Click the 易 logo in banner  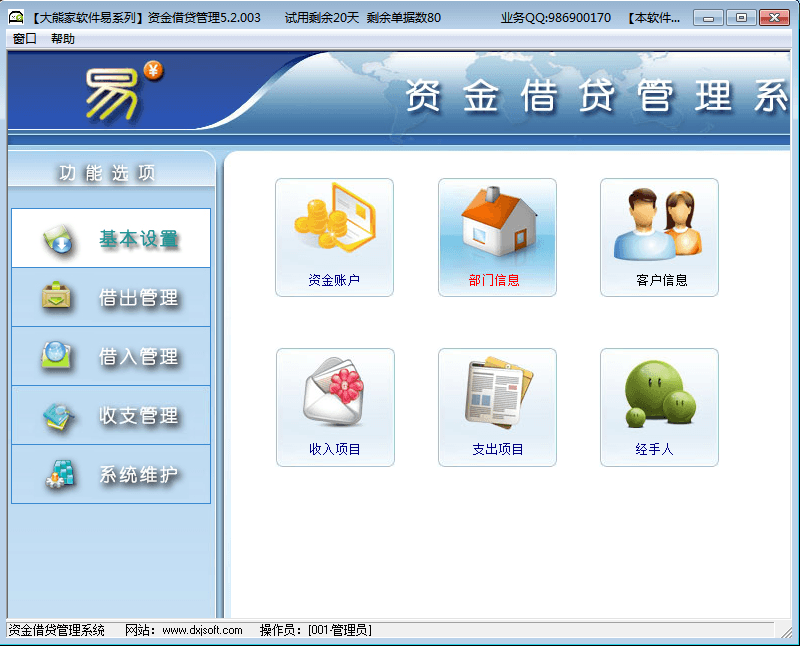[118, 92]
